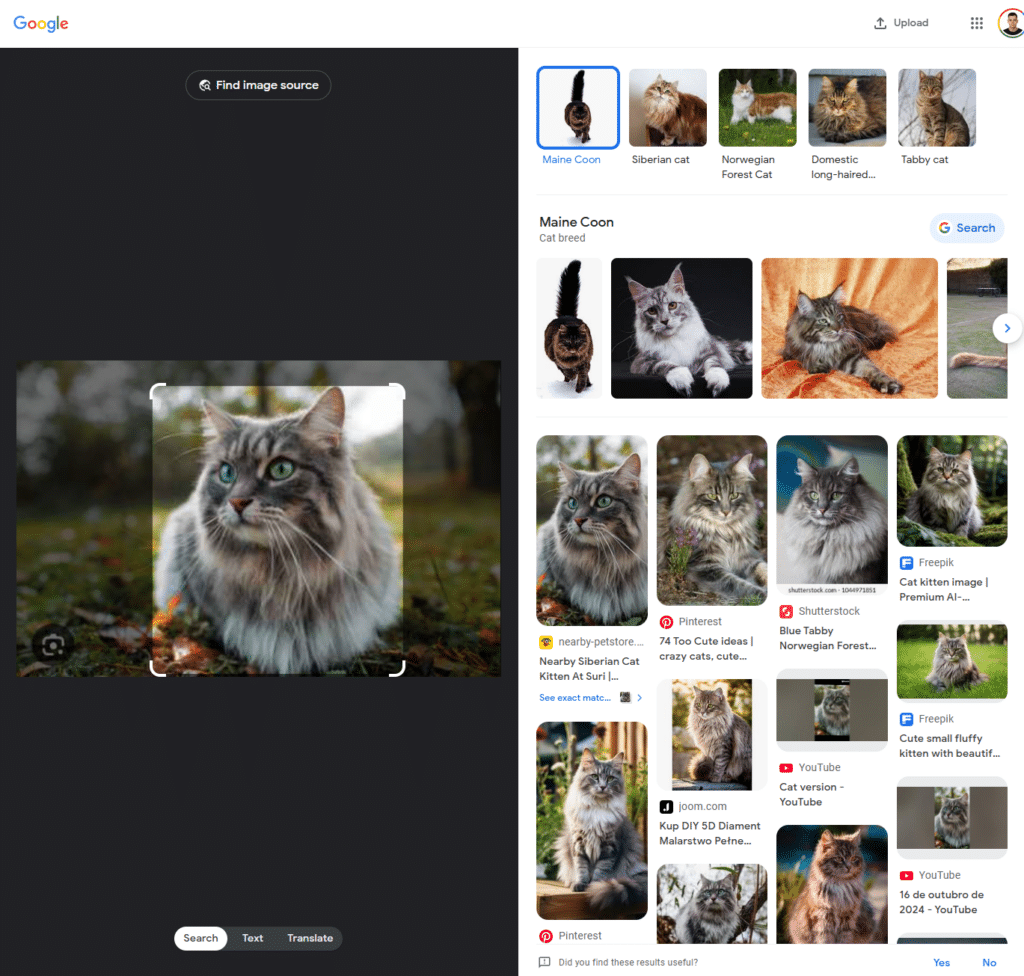This screenshot has height=976, width=1024.
Task: Switch to the Translate mode tab
Action: click(310, 938)
